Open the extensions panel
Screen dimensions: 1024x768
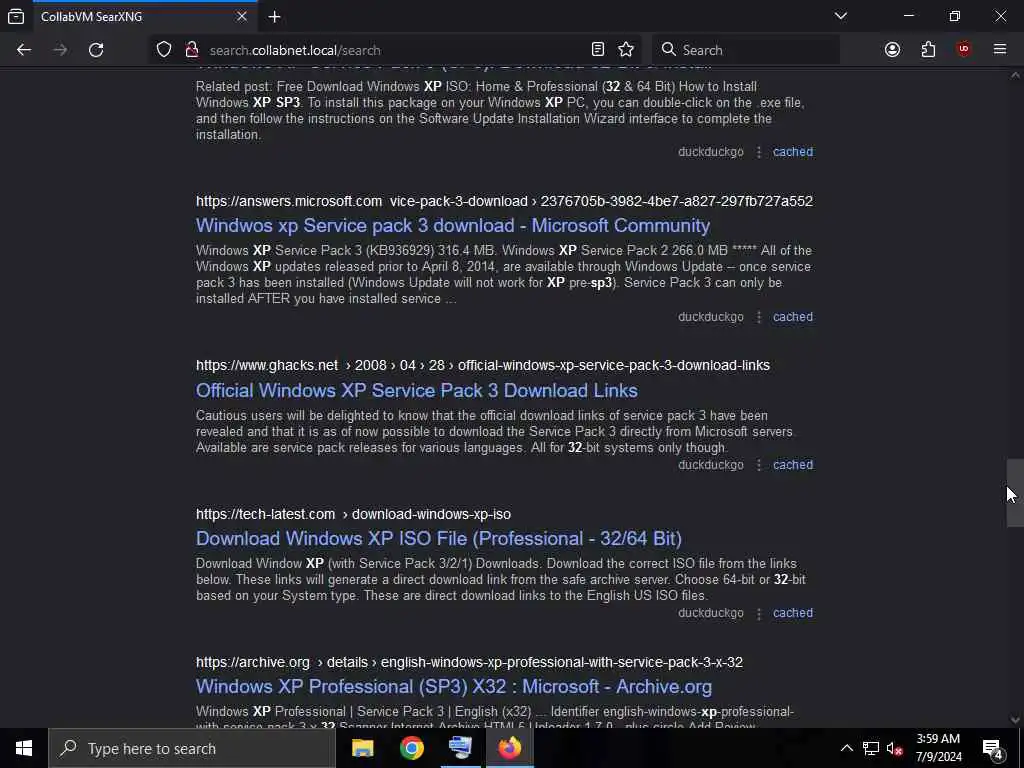click(928, 50)
